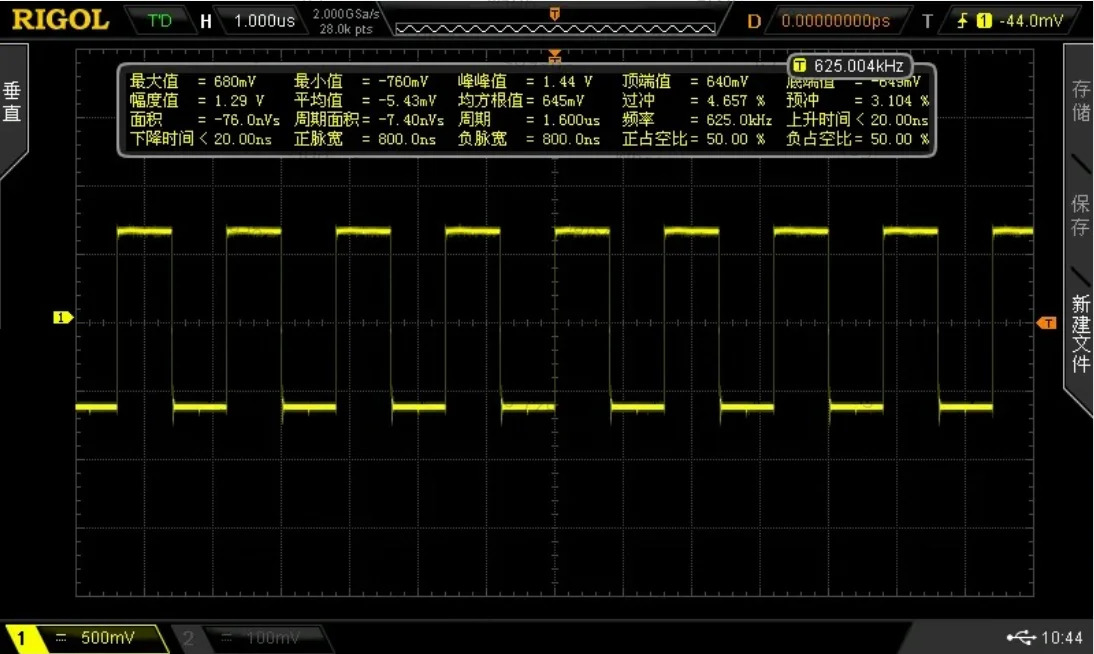
Task: Click the 正占空比 = 50.00 % measurement
Action: pyautogui.click(x=694, y=139)
